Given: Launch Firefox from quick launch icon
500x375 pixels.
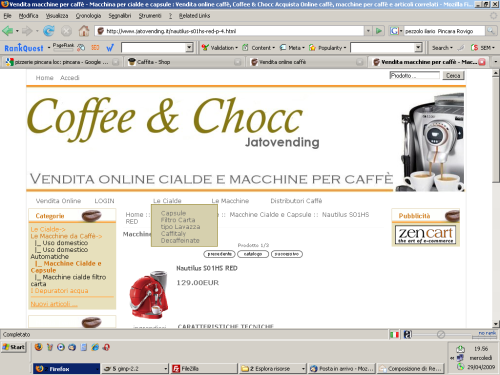Looking at the screenshot, I should click(x=39, y=347).
